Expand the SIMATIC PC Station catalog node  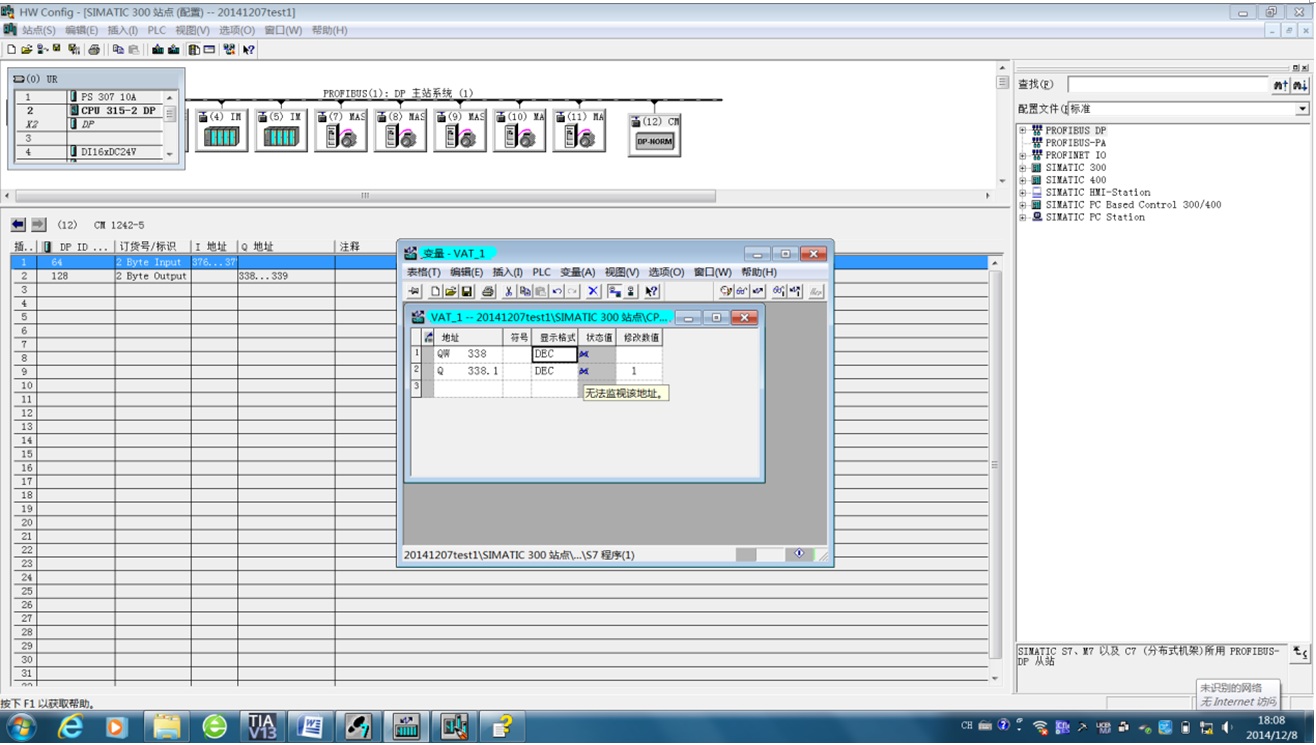[1023, 217]
